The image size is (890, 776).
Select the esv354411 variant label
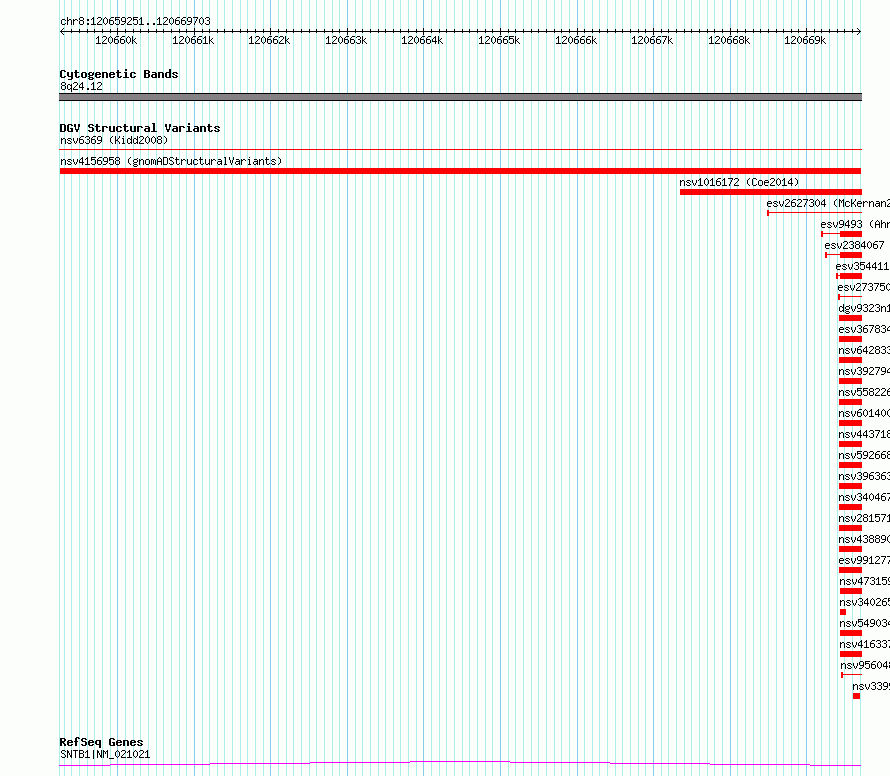[862, 266]
